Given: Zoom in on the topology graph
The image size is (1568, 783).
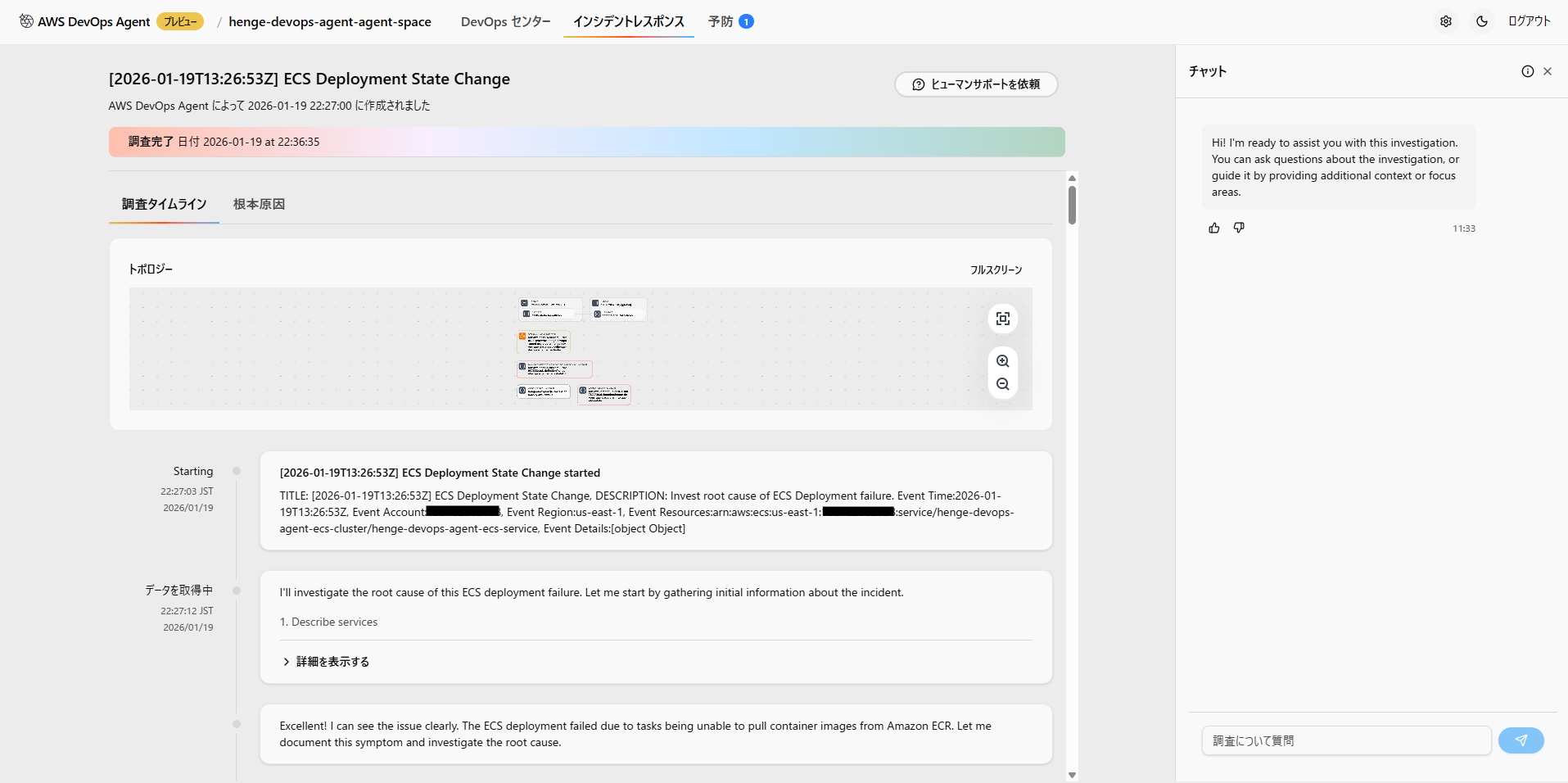Looking at the screenshot, I should click(x=1003, y=361).
